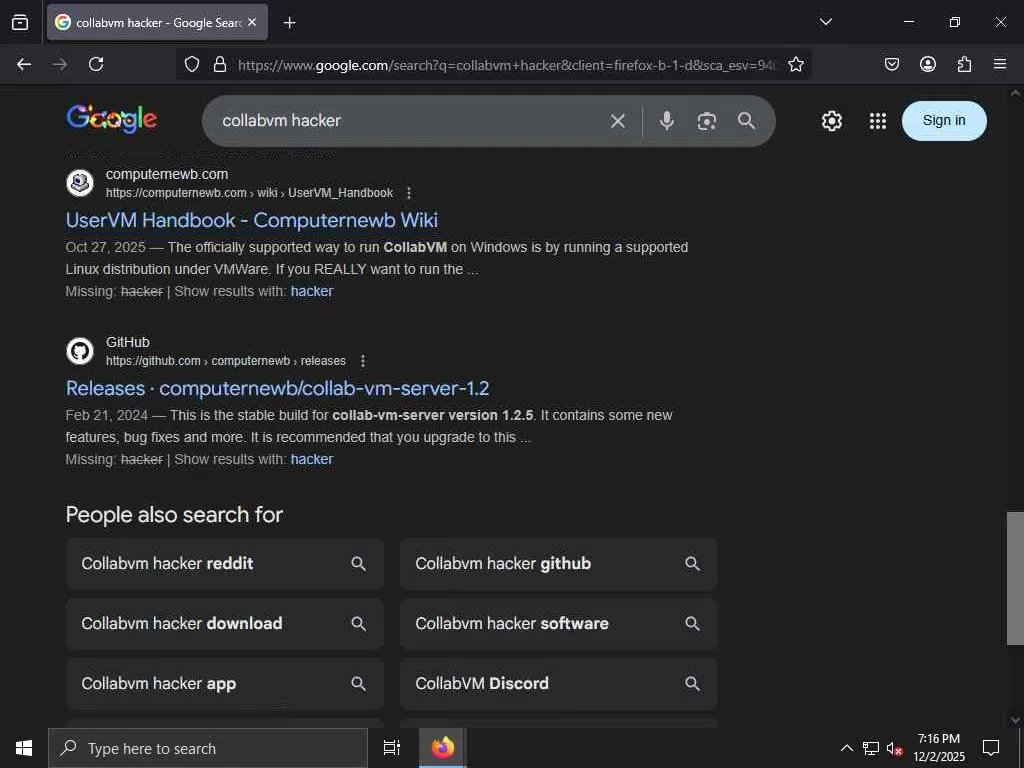Show hidden system tray icons
This screenshot has height=768, width=1024.
[846, 748]
